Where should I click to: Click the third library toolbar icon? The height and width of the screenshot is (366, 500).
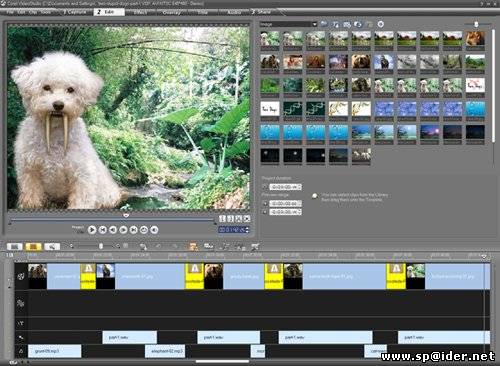click(x=347, y=24)
